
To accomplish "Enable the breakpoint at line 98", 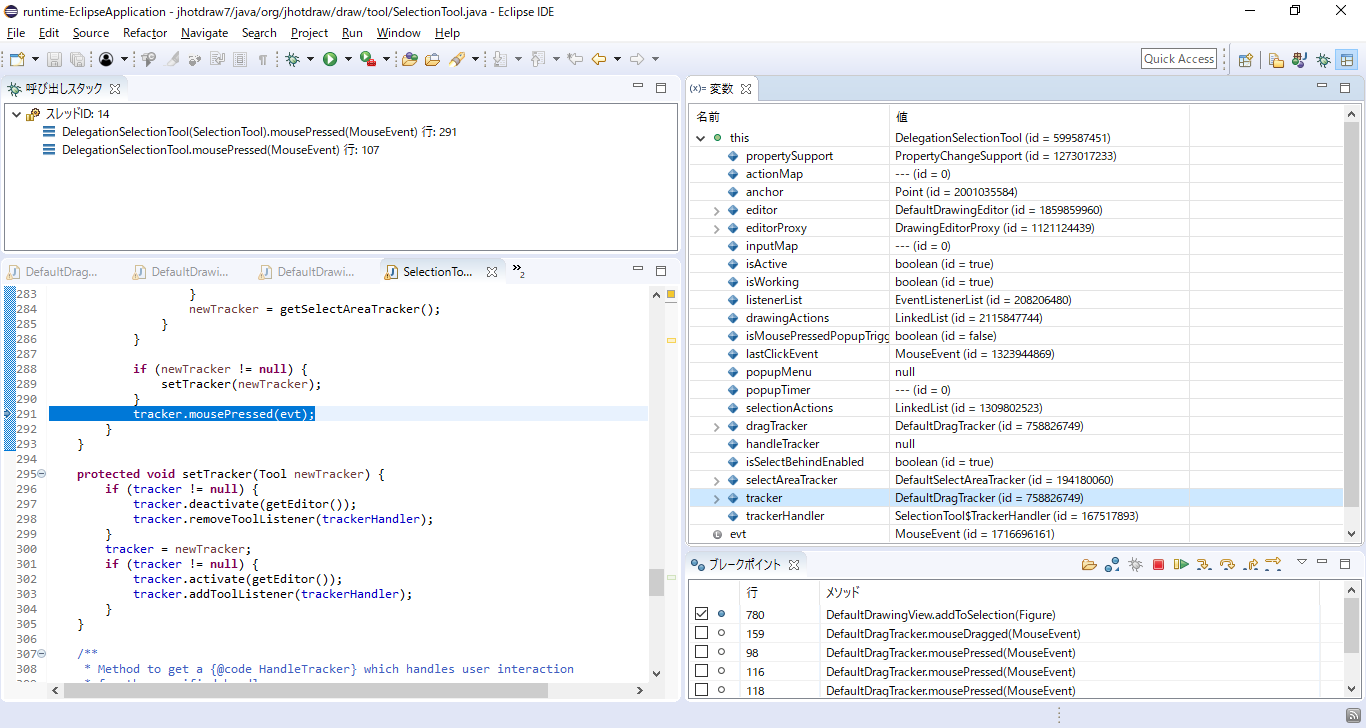I will 701,652.
